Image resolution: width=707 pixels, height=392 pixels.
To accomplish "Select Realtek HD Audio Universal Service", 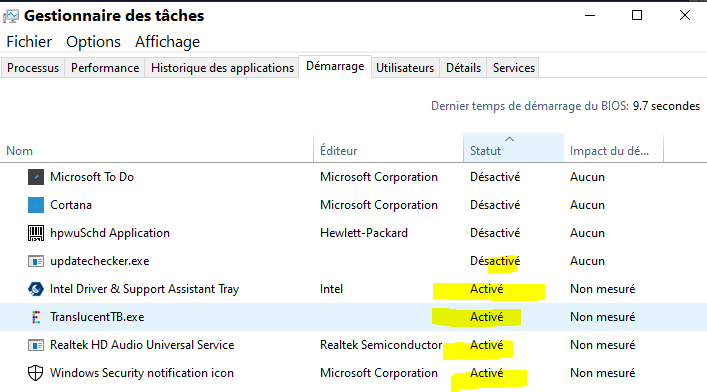I will (142, 345).
